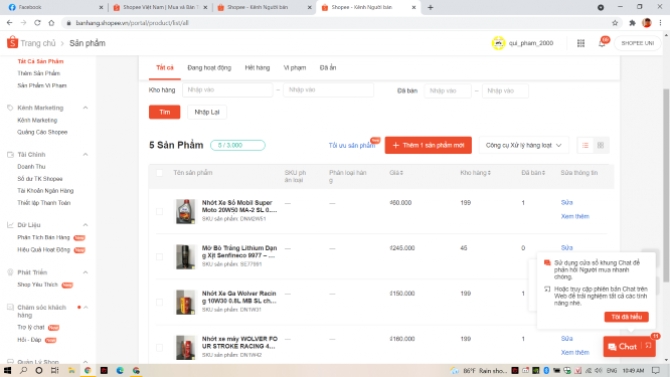This screenshot has height=377, width=670.
Task: Open the Chrome three-dot menu
Action: [x=661, y=23]
